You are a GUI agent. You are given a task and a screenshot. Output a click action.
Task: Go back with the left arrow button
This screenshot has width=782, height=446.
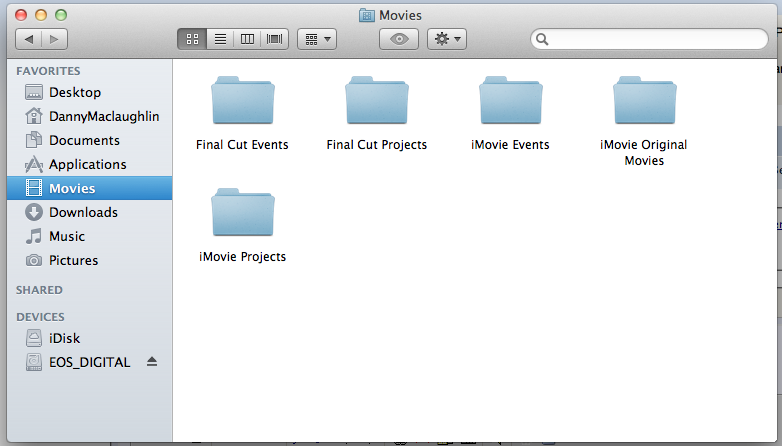point(29,39)
